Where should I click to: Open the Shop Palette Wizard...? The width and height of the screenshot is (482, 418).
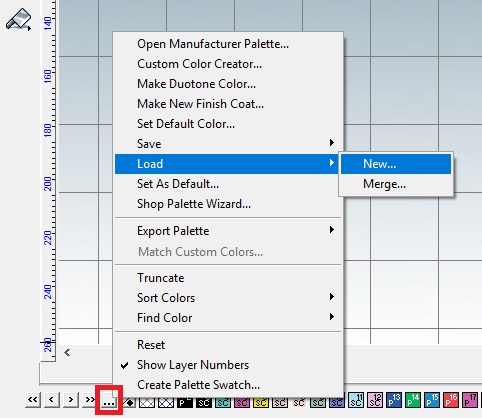point(228,204)
